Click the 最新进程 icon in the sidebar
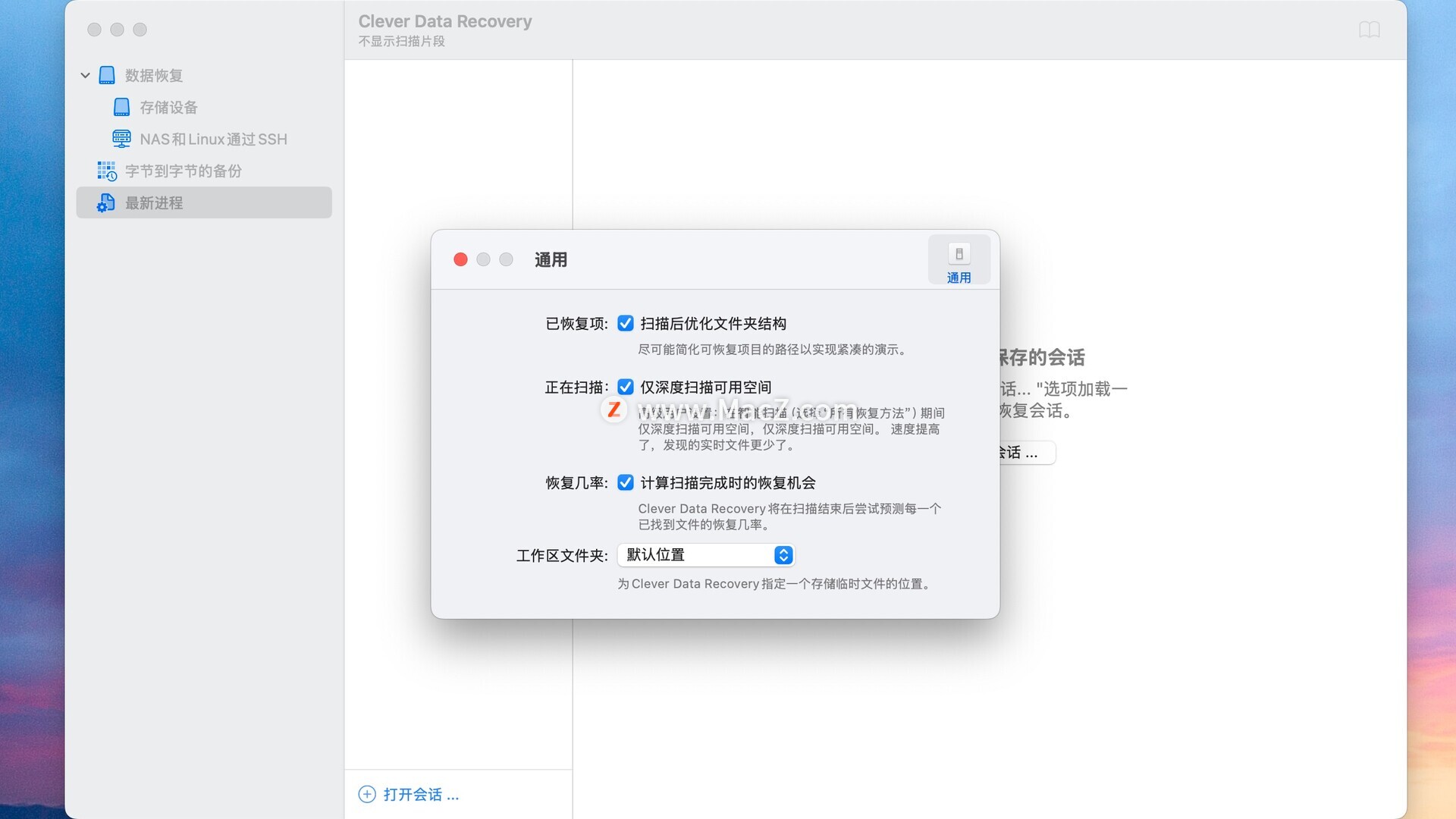Screen dimensions: 1456x819 pyautogui.click(x=106, y=202)
